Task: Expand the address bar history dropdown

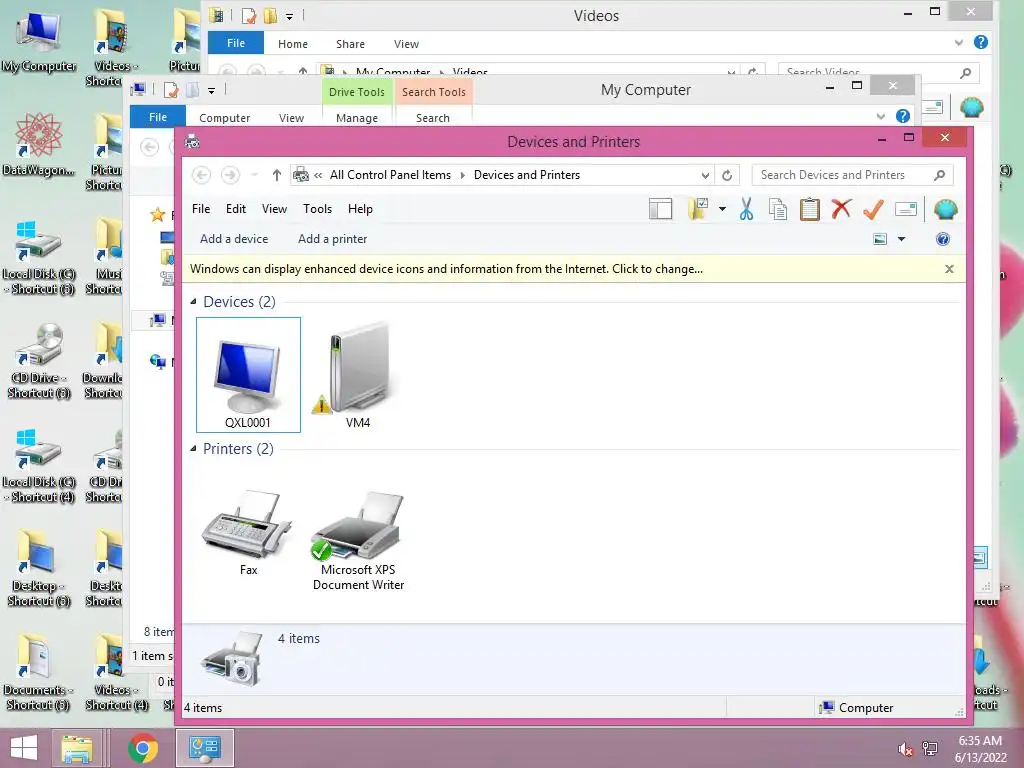Action: click(705, 175)
